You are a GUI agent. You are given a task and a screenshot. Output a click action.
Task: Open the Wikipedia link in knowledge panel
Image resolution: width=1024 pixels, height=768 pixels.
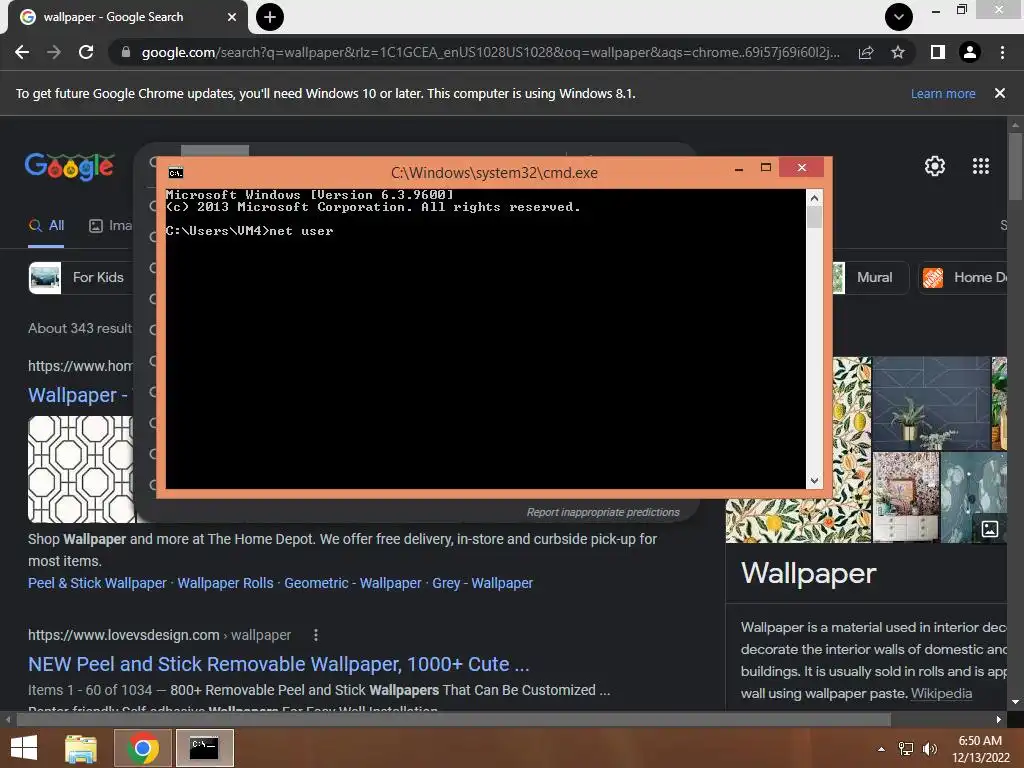(x=941, y=694)
